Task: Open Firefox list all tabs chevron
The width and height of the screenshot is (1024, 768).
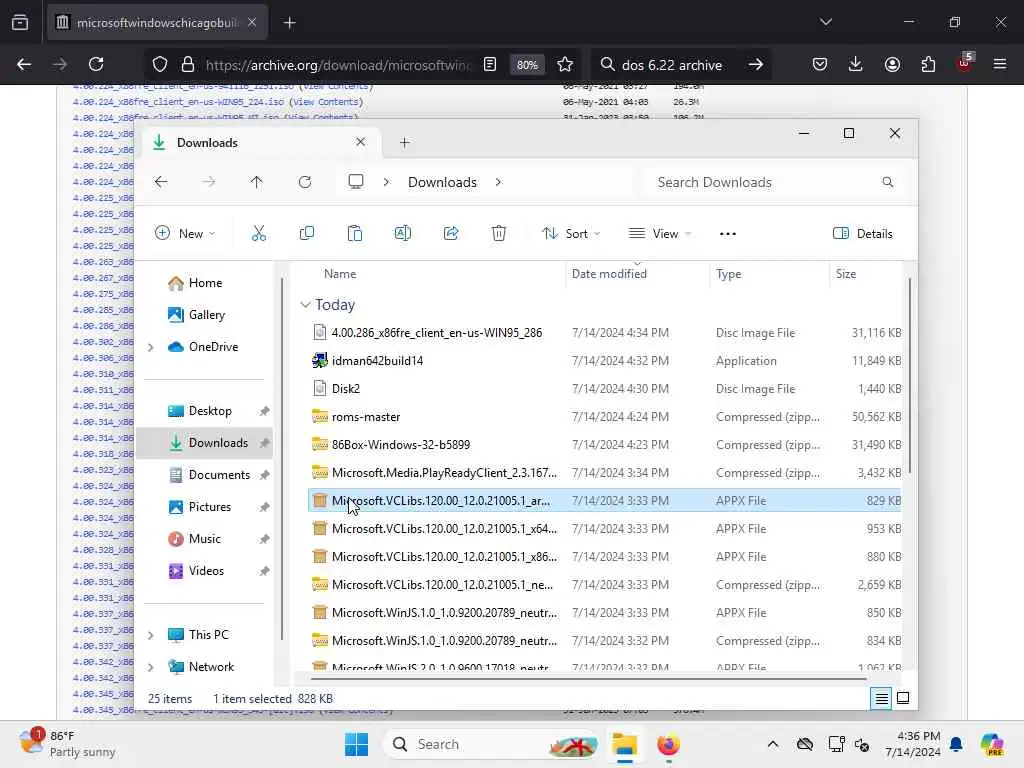Action: pyautogui.click(x=825, y=22)
